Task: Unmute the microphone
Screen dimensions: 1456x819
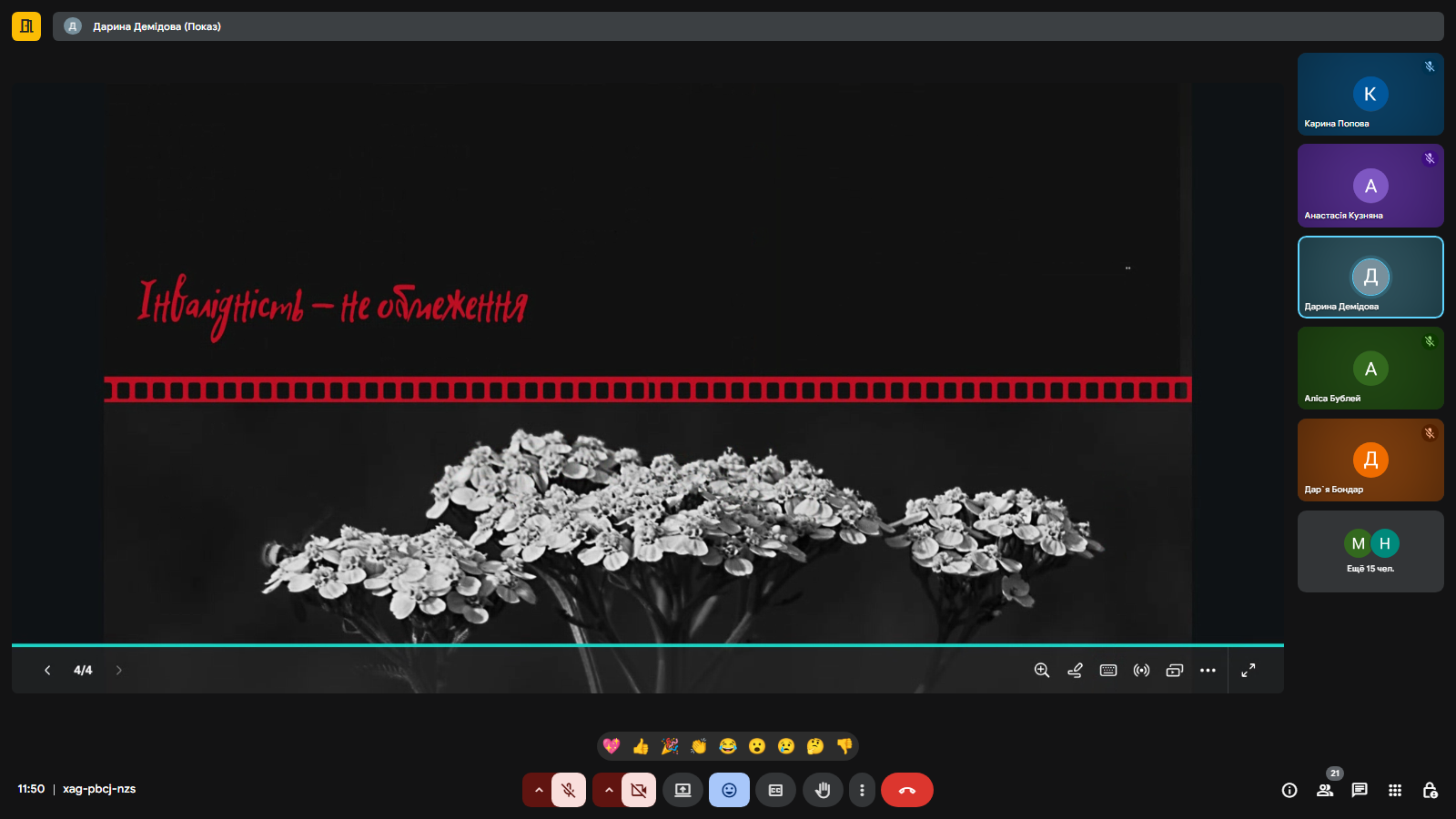Action: (x=569, y=790)
